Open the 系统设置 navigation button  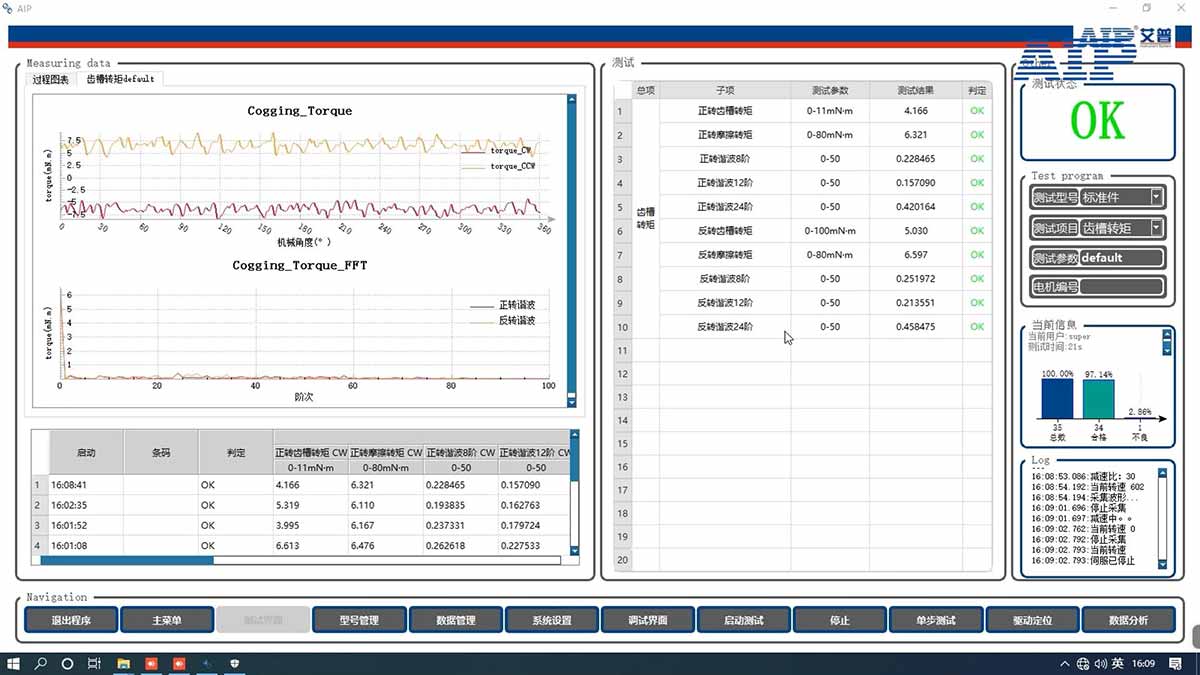tap(551, 620)
